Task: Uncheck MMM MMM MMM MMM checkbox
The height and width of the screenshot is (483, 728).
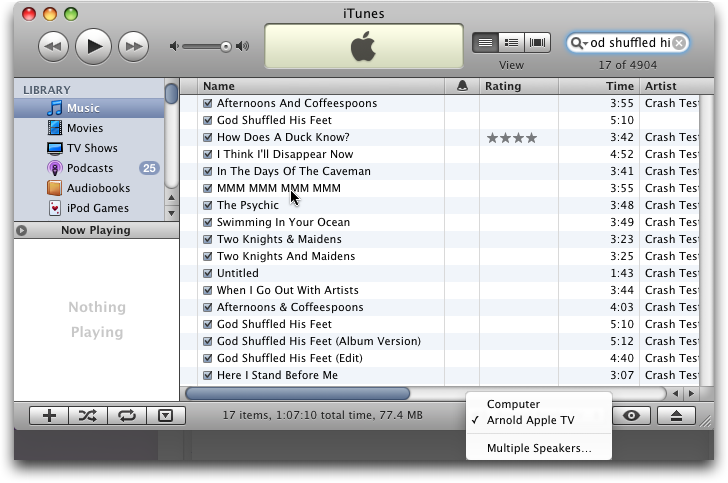Action: point(208,189)
